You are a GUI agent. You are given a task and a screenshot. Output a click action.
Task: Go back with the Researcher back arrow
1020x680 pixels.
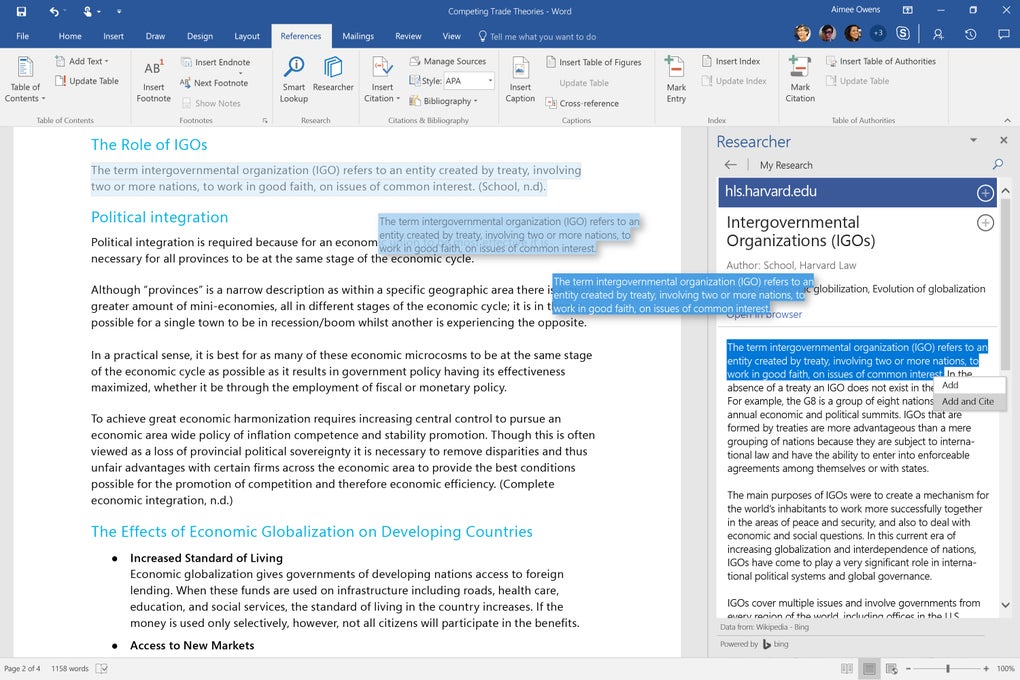[731, 165]
